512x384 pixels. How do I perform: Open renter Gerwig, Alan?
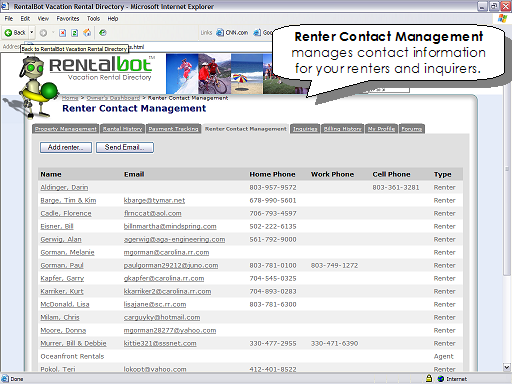coord(61,239)
